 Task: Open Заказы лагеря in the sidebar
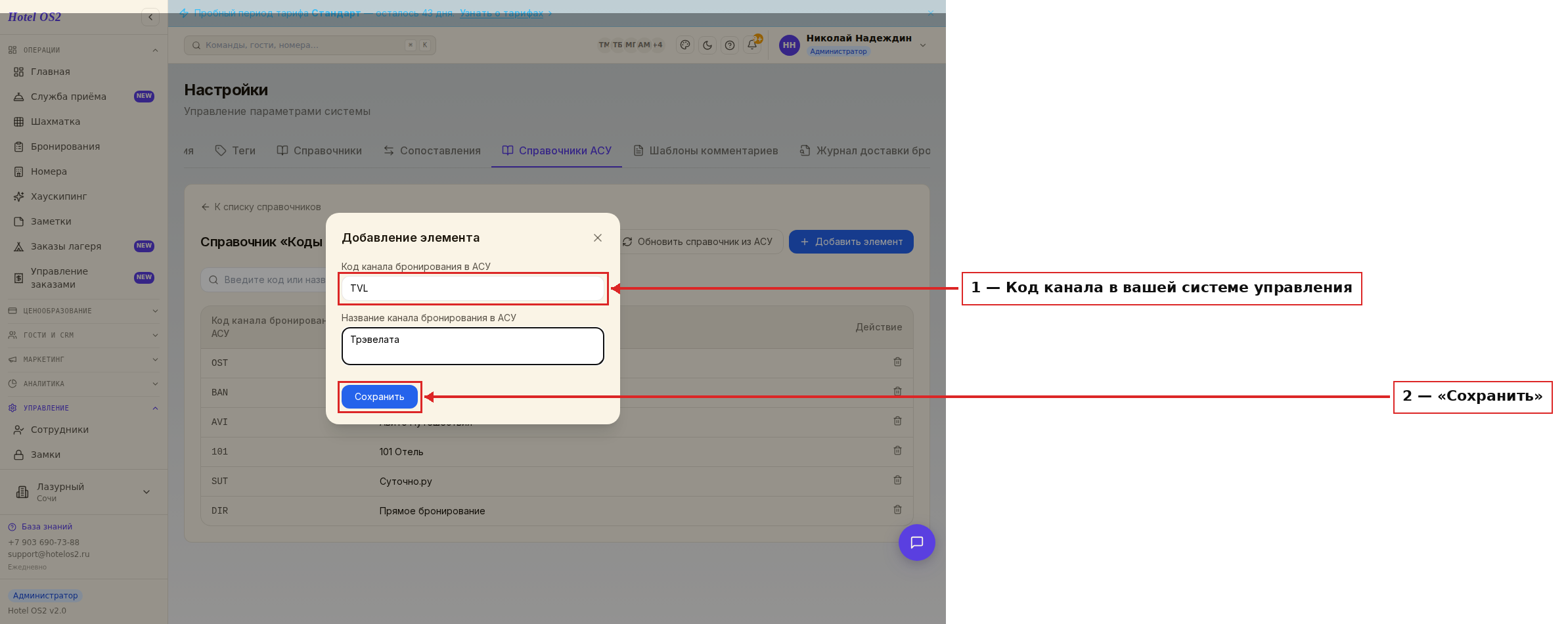(x=83, y=246)
